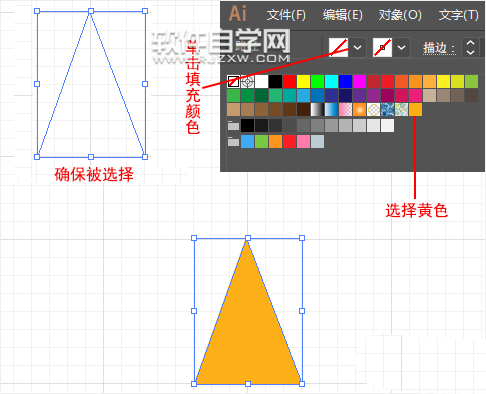Viewport: 486px width, 394px height.
Task: Pick the black swatch in grayscale group
Action: tap(247, 126)
